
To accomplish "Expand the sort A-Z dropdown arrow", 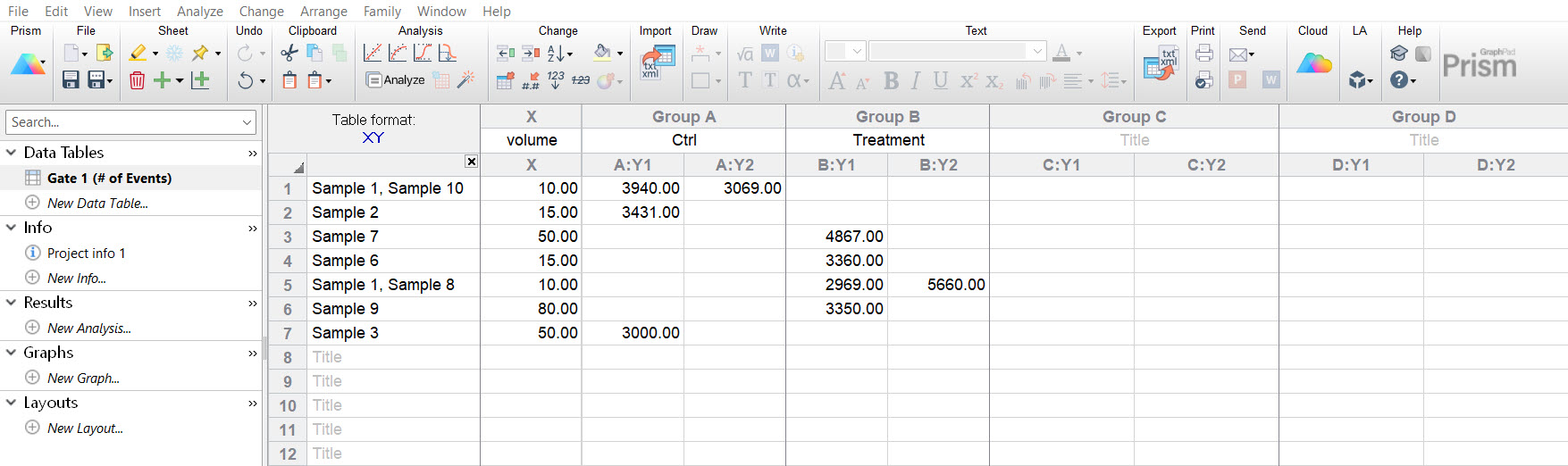I will (570, 54).
